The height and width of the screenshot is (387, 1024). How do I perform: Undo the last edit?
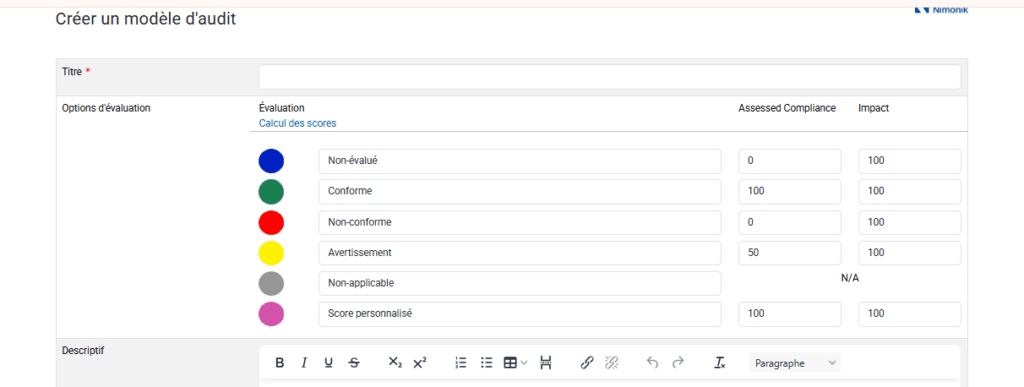(652, 363)
